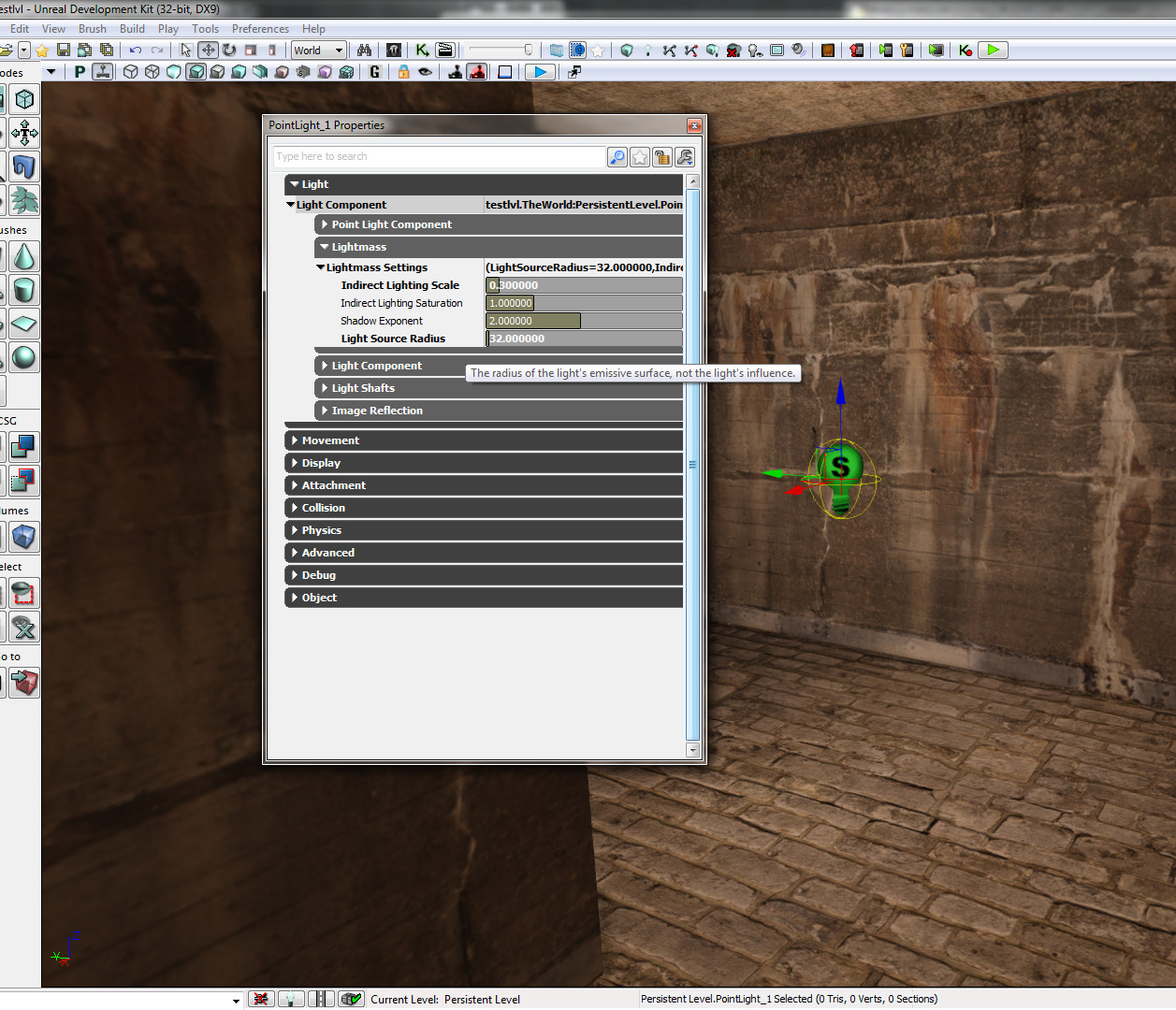Create a Sheet brush
1176x1010 pixels.
24,324
